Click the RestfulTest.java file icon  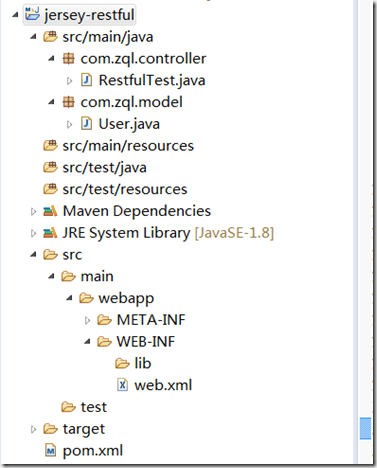pos(87,80)
